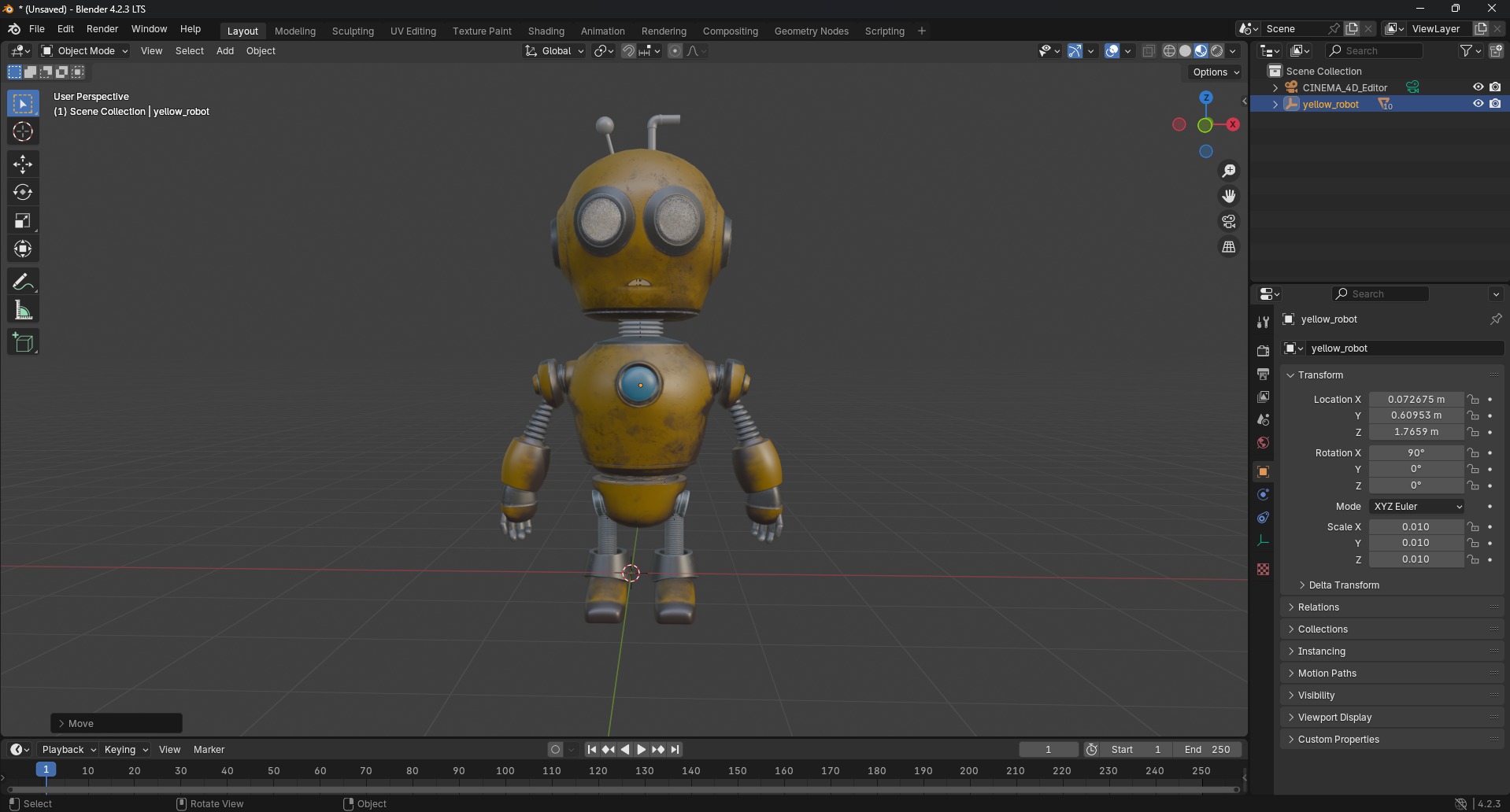
Task: Click the pan view hand gizmo
Action: (x=1229, y=196)
